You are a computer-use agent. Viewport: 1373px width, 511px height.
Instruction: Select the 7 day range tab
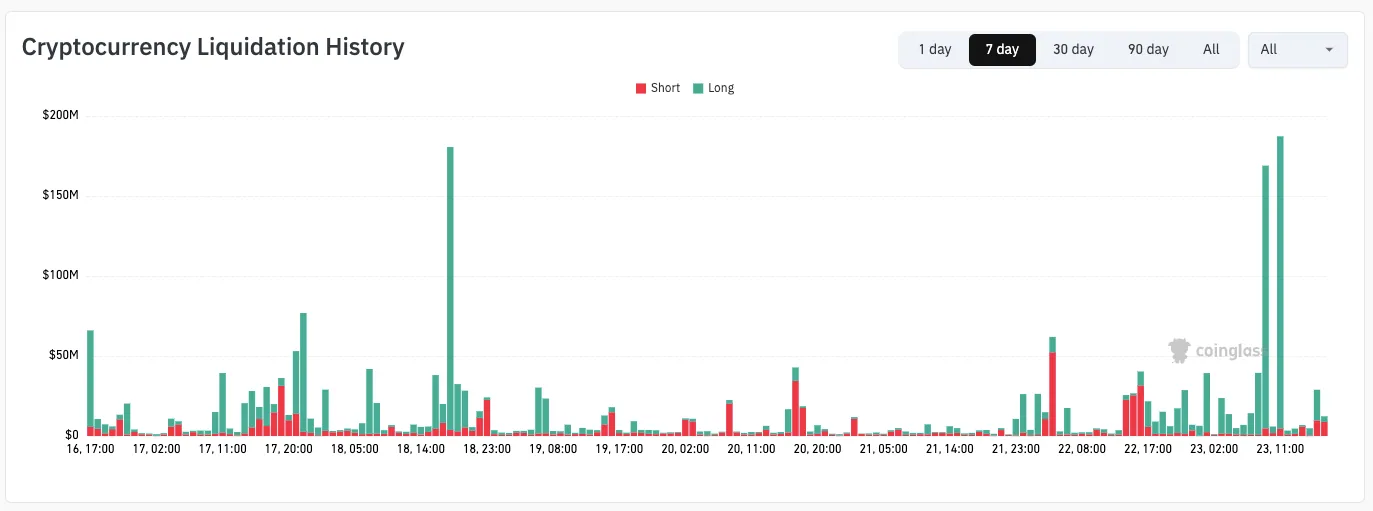pos(1002,49)
